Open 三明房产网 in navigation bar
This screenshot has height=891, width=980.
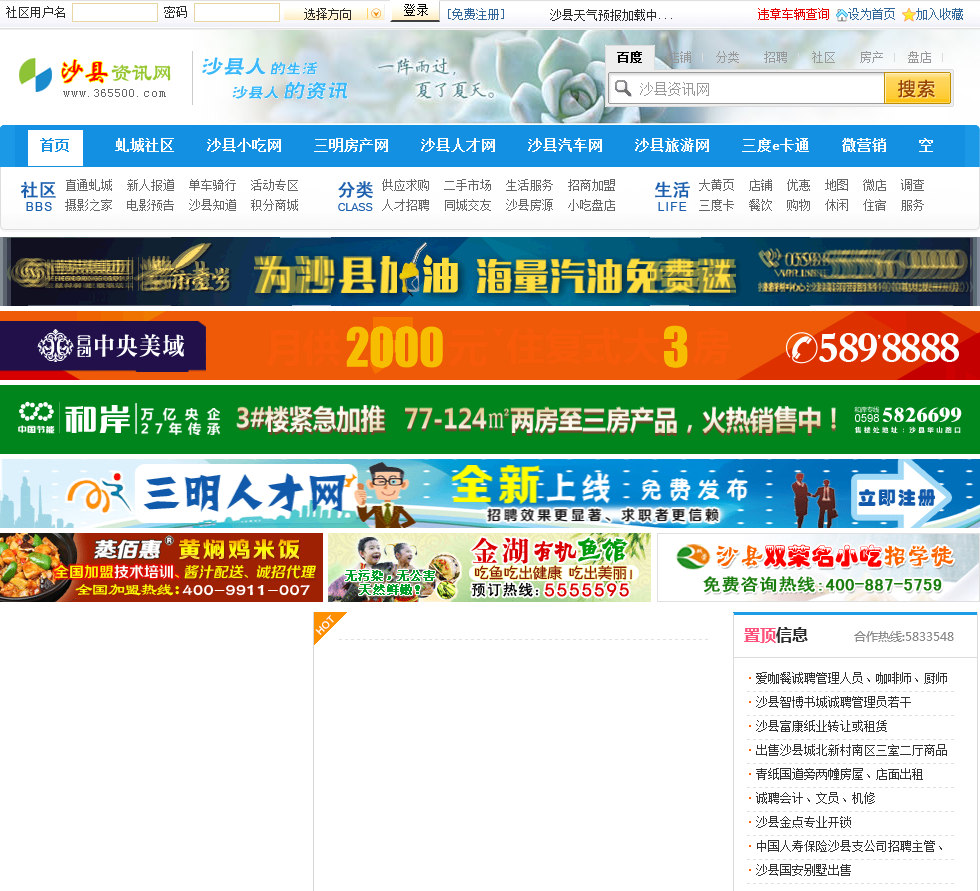(x=351, y=146)
